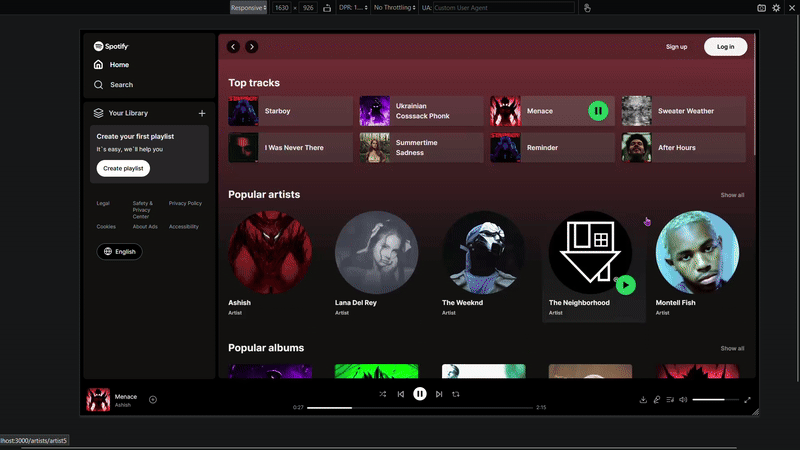
Task: Take screenshot with camera icon
Action: [x=761, y=8]
